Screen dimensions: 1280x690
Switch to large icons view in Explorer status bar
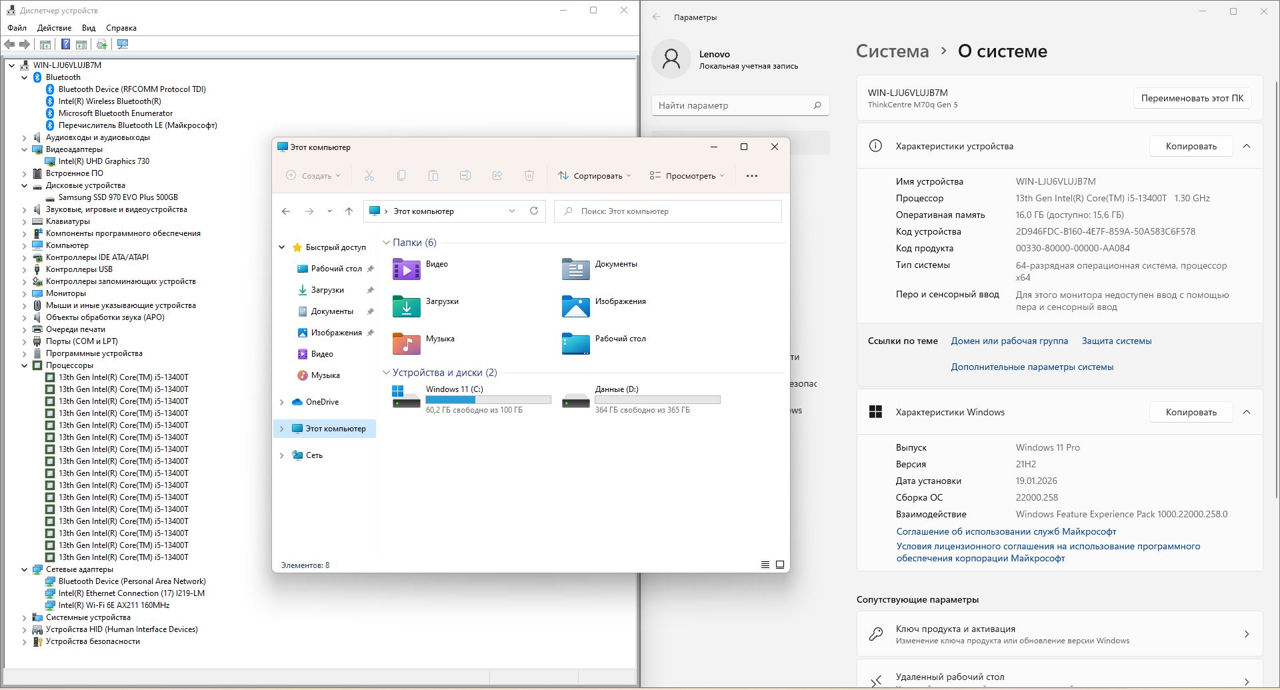coord(780,565)
